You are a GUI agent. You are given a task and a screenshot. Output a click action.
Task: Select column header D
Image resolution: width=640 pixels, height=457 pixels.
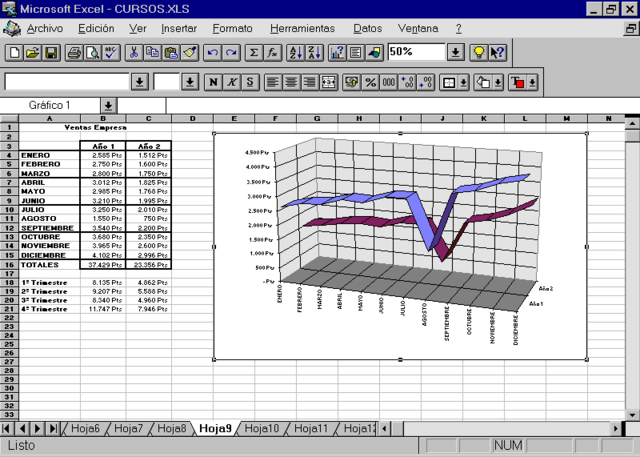pyautogui.click(x=192, y=119)
